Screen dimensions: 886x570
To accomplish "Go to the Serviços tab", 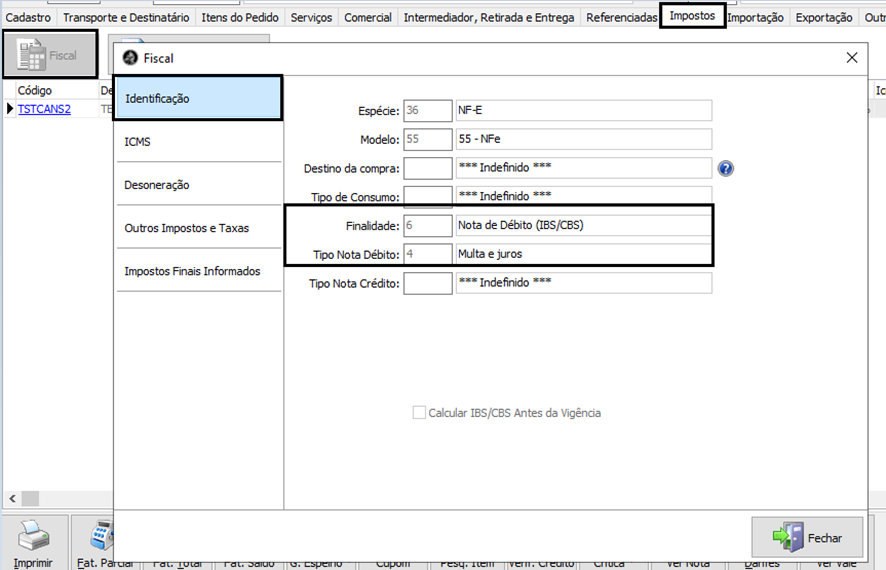I will coord(311,18).
